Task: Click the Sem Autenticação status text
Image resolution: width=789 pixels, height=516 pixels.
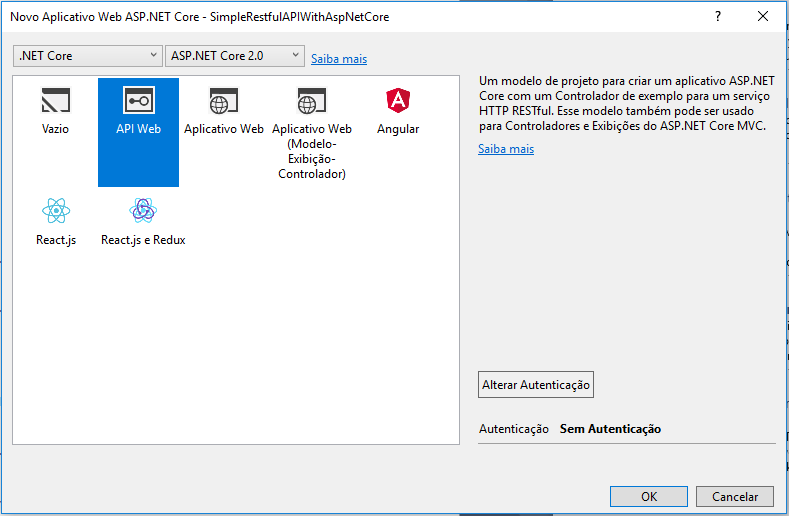Action: [x=610, y=429]
